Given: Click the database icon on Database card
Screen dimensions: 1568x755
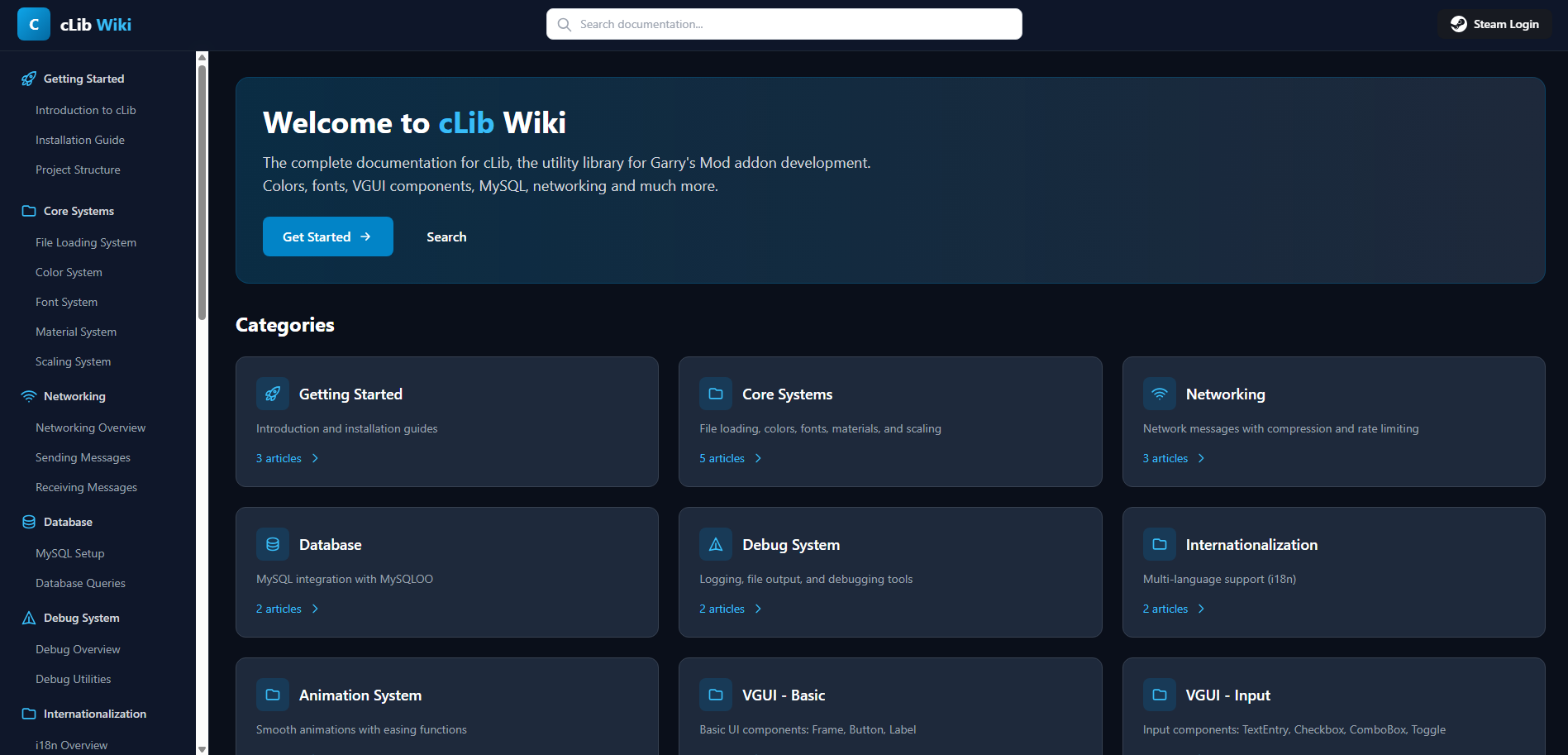Looking at the screenshot, I should tap(273, 544).
